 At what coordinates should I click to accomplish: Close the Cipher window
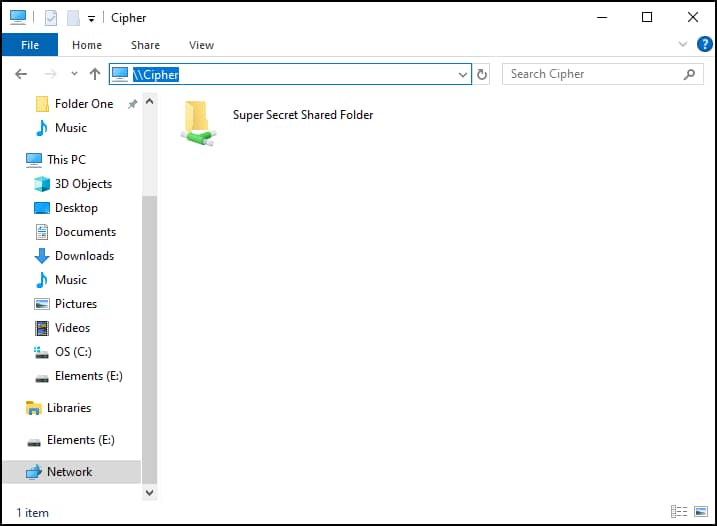click(x=693, y=17)
